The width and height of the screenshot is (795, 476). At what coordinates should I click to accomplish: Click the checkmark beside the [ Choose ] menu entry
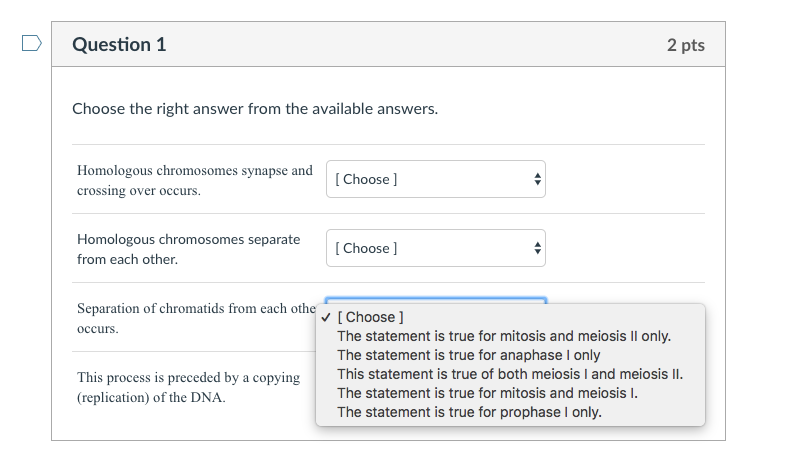click(326, 317)
